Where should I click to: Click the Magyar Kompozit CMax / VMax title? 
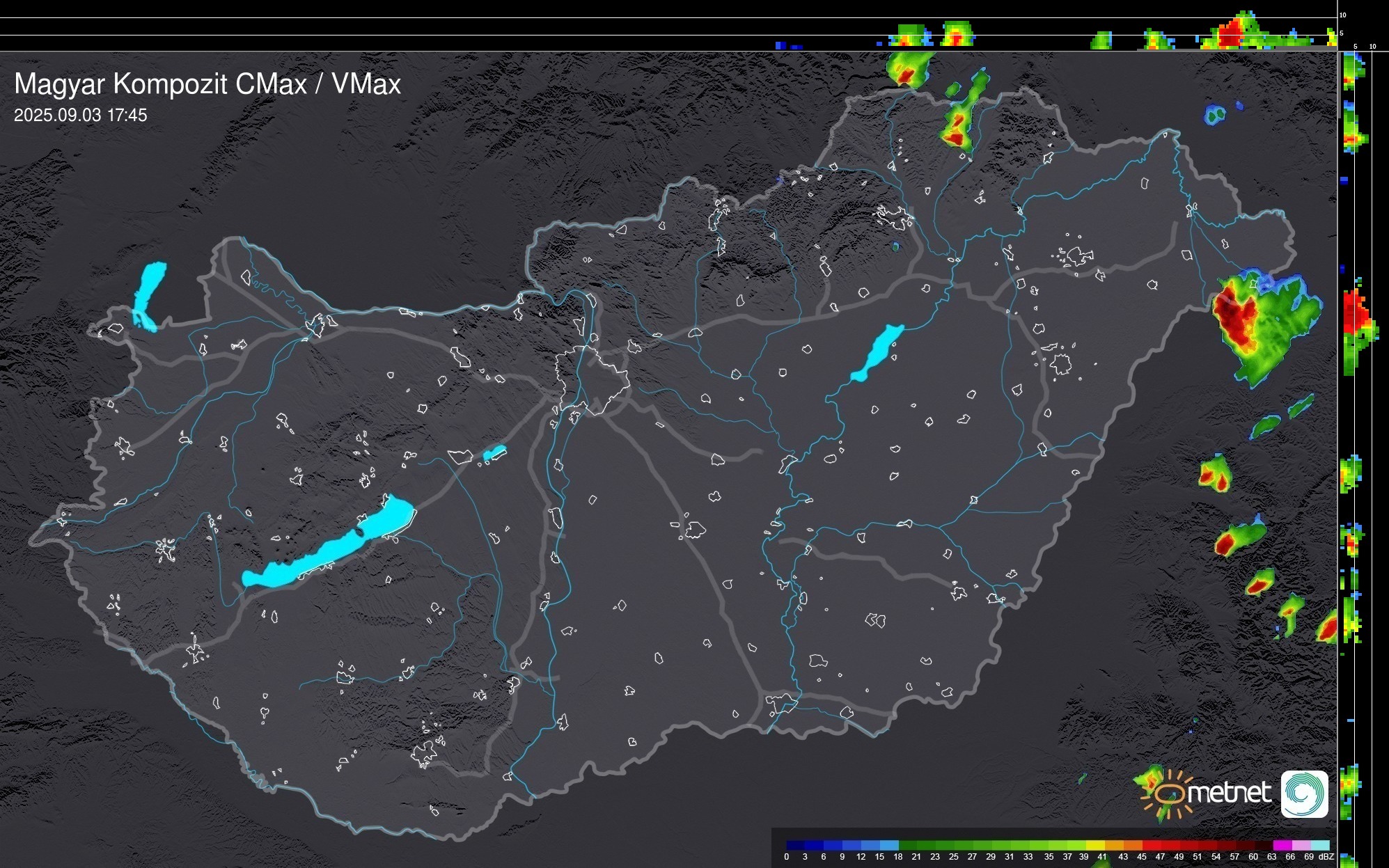[x=207, y=84]
